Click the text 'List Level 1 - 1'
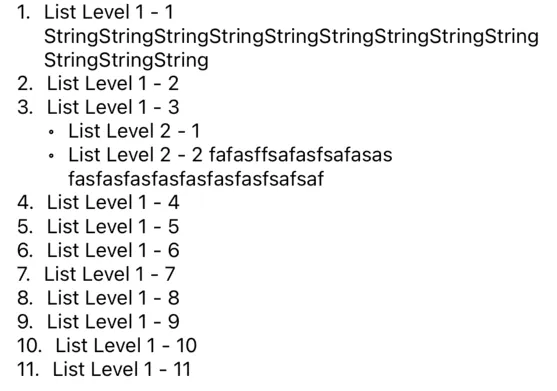This screenshot has height=391, width=557. 109,12
